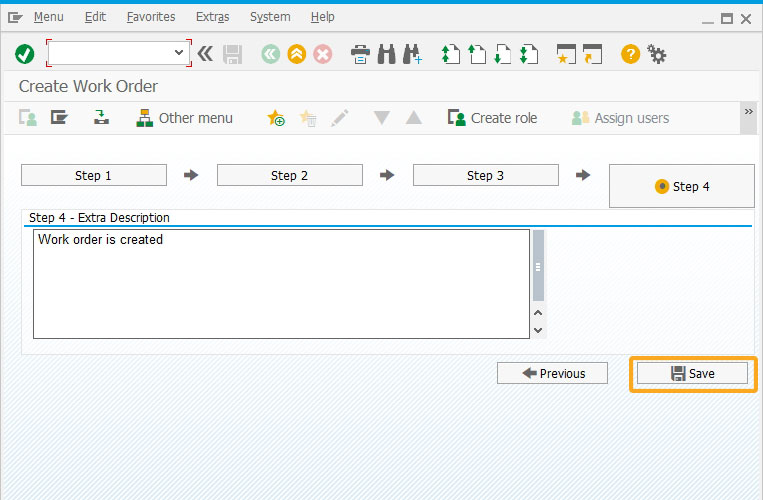Open Customize Local Layout gears icon
The width and height of the screenshot is (763, 500).
656,54
